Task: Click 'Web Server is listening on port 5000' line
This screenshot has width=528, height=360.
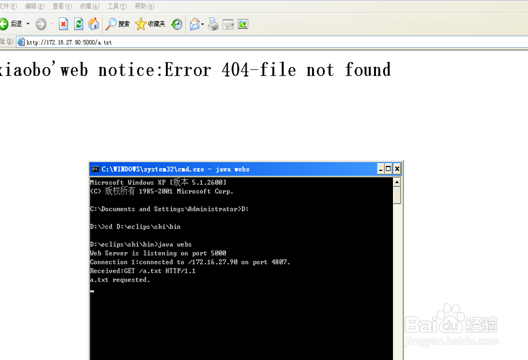Action: click(158, 253)
